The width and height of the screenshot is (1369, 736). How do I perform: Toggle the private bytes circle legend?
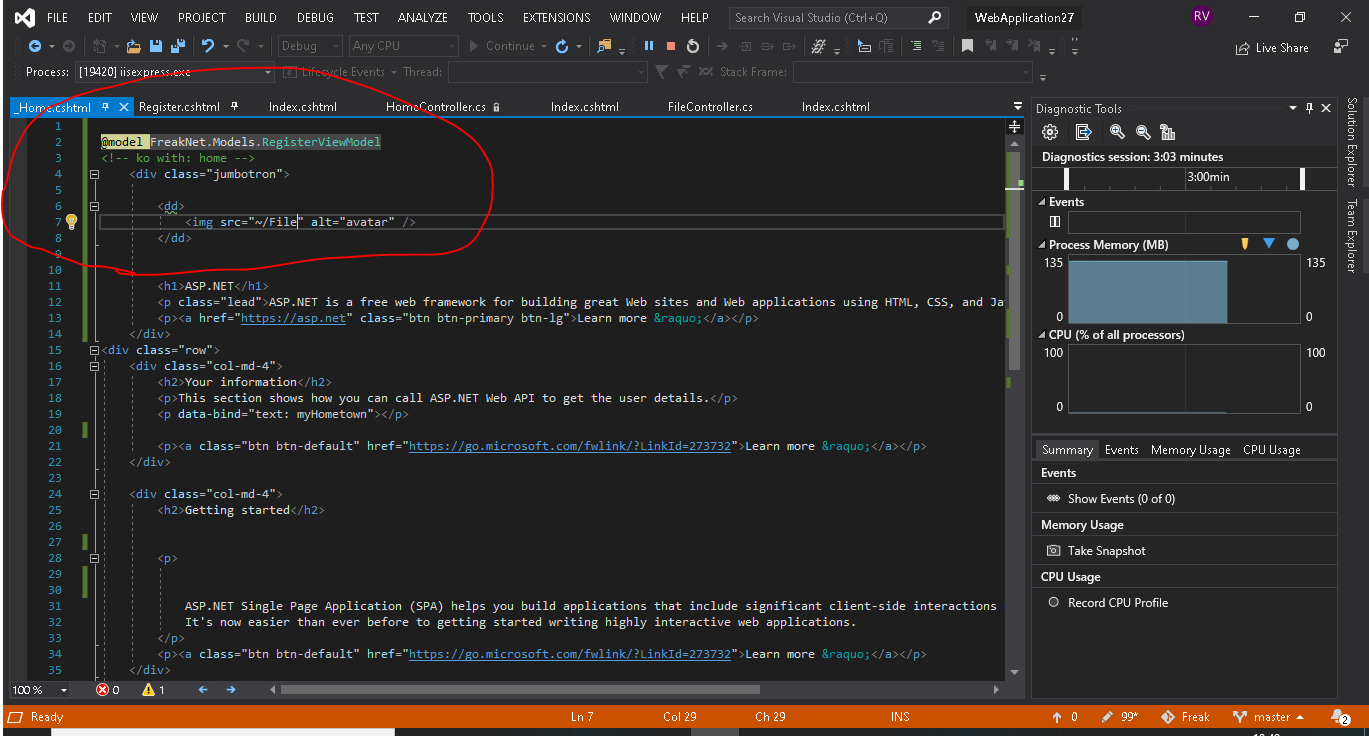point(1293,244)
